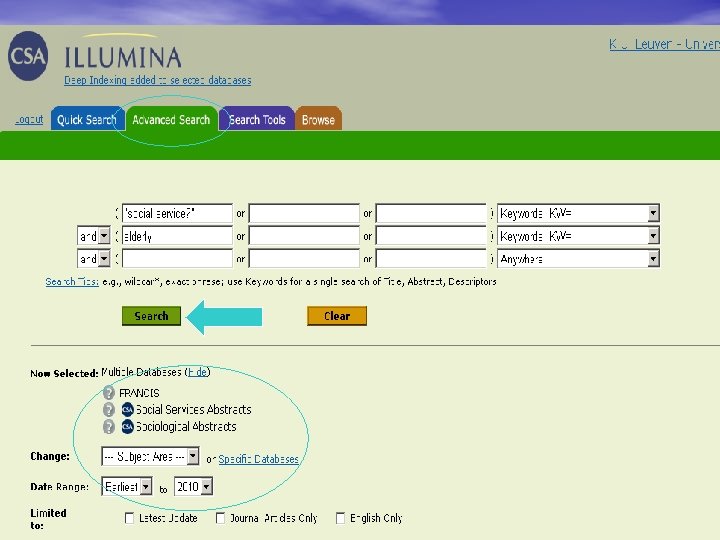Click CSA badge of Social Services Abstracts
Viewport: 720px width, 540px height.
pos(127,410)
